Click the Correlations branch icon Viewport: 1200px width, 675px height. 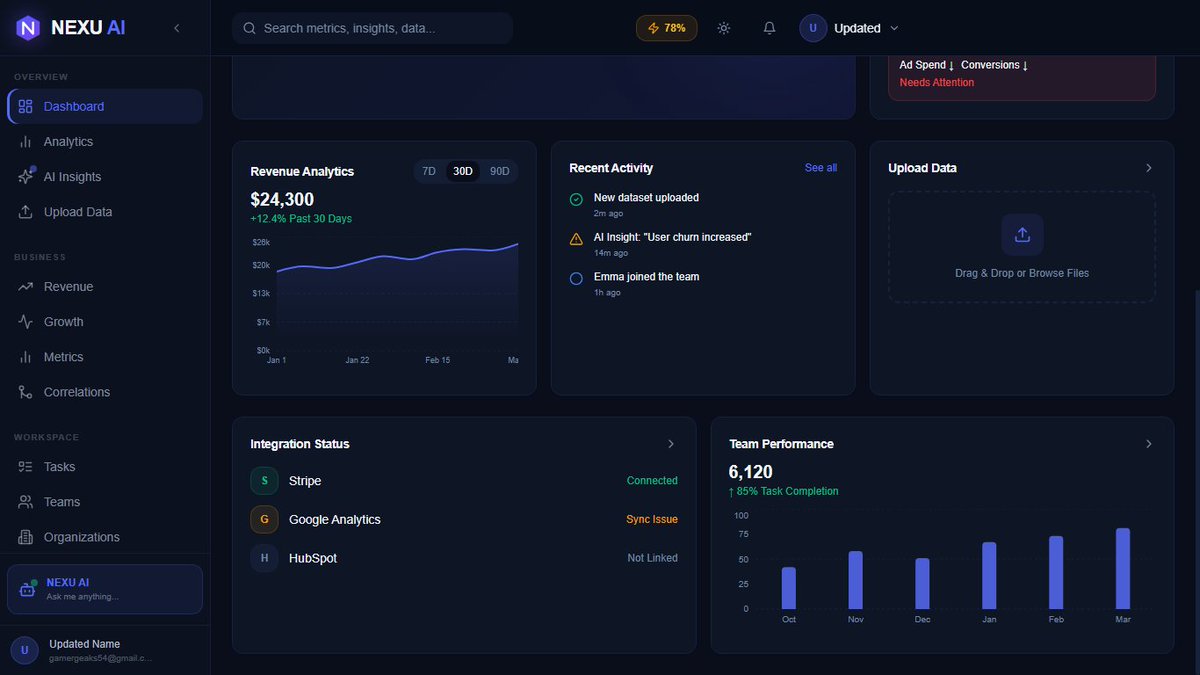[x=25, y=392]
